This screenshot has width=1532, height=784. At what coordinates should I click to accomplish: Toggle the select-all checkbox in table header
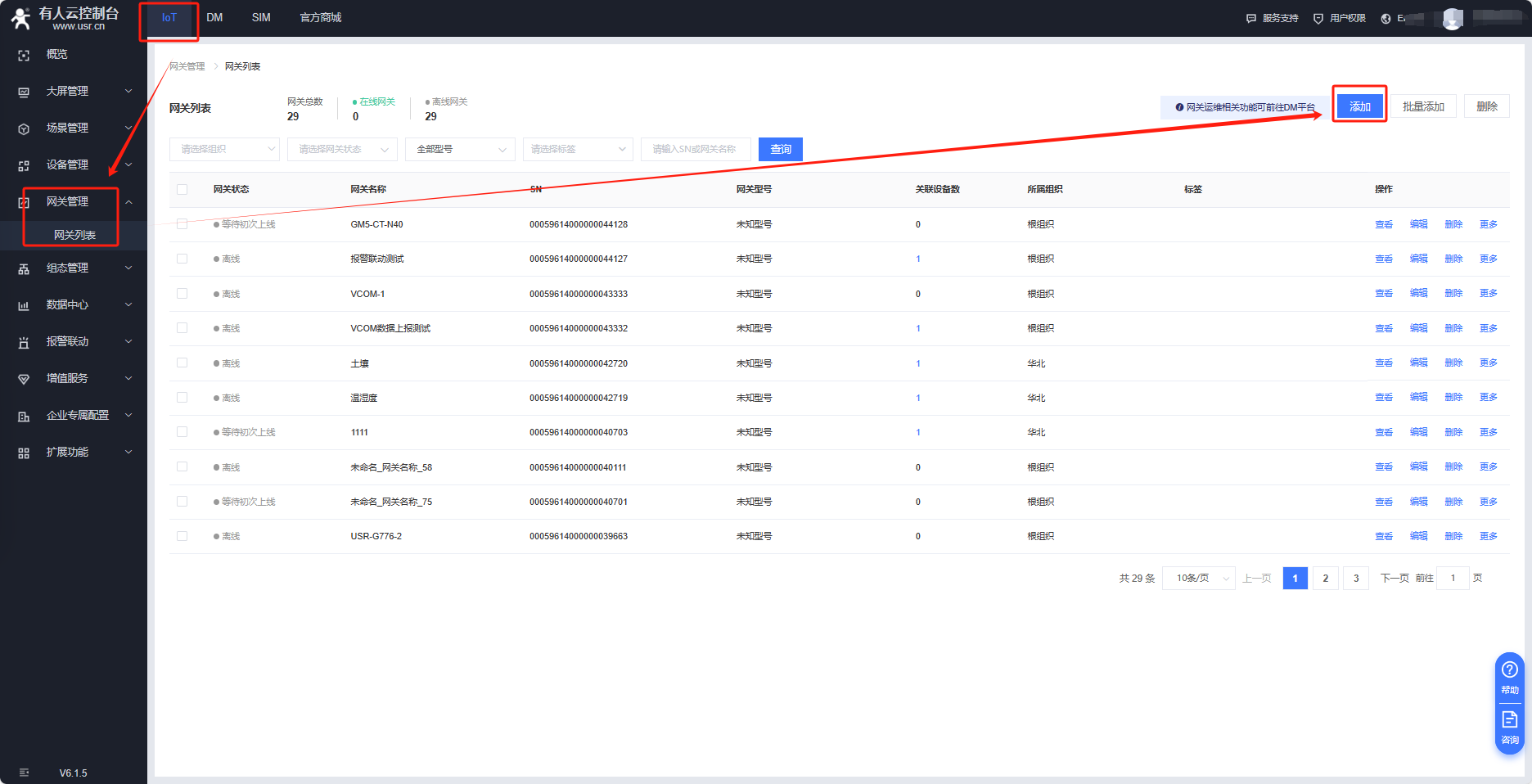182,190
